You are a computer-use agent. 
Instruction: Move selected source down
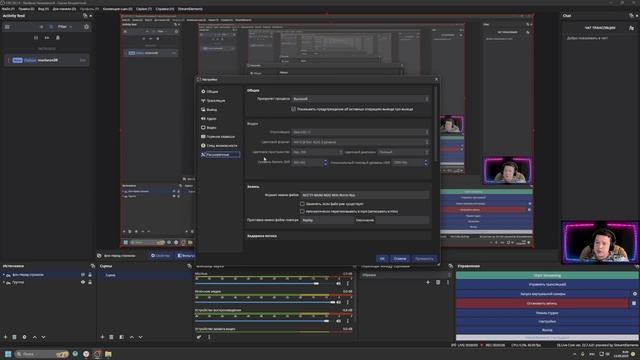pos(43,337)
